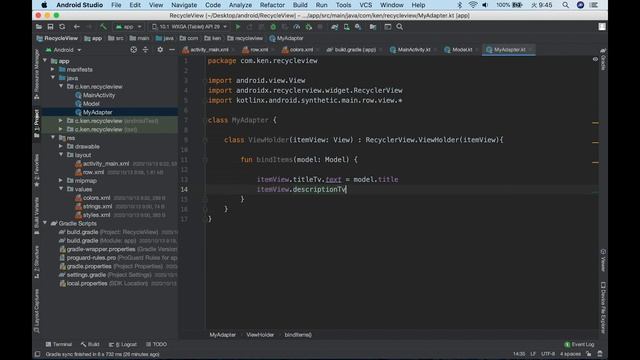This screenshot has height=360, width=640.
Task: Click the Bluetooth icon in menu bar
Action: pyautogui.click(x=460, y=5)
